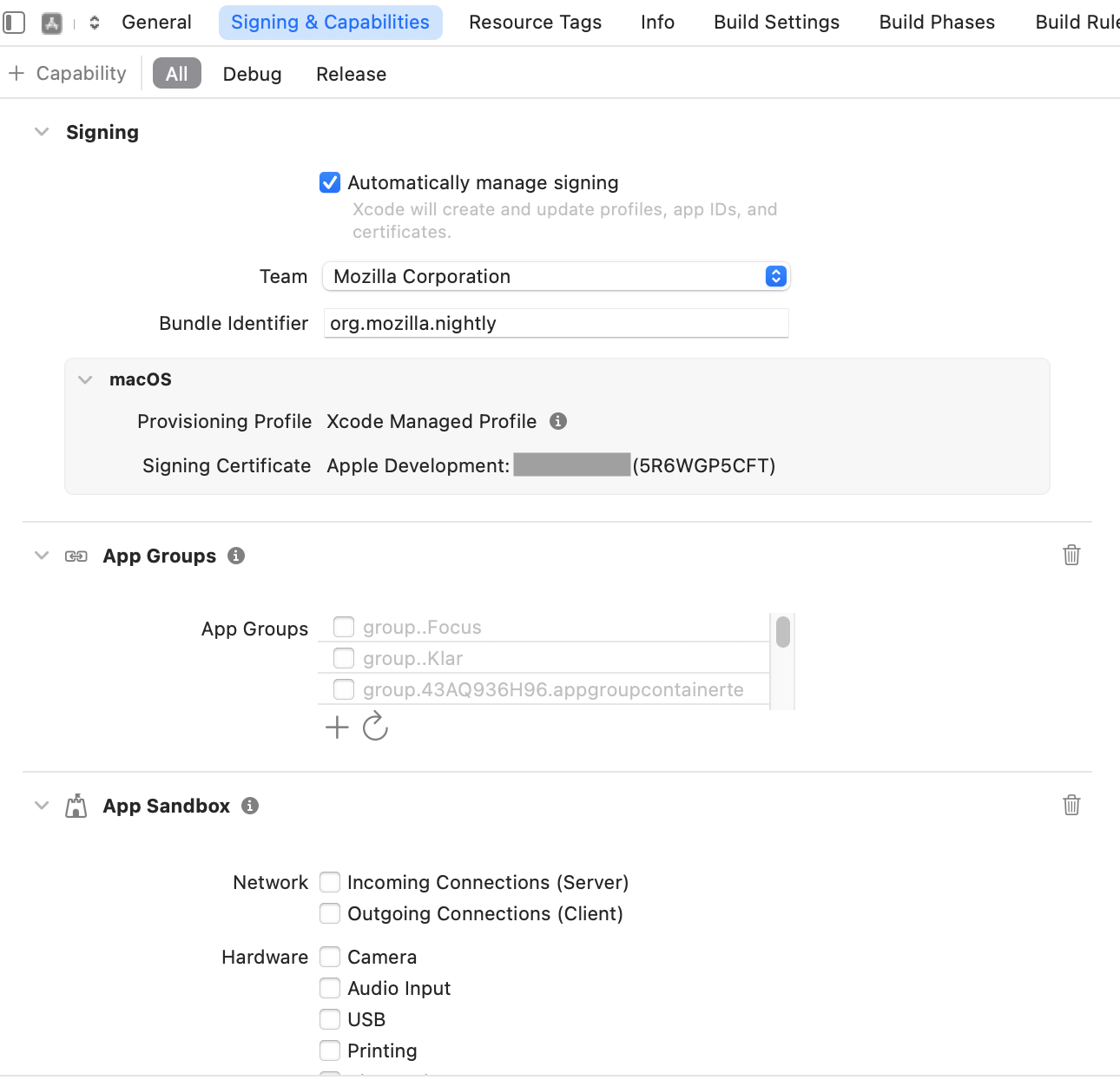Screen dimensions: 1120x1080
Task: Toggle the project navigator sidebar icon
Action: point(15,23)
